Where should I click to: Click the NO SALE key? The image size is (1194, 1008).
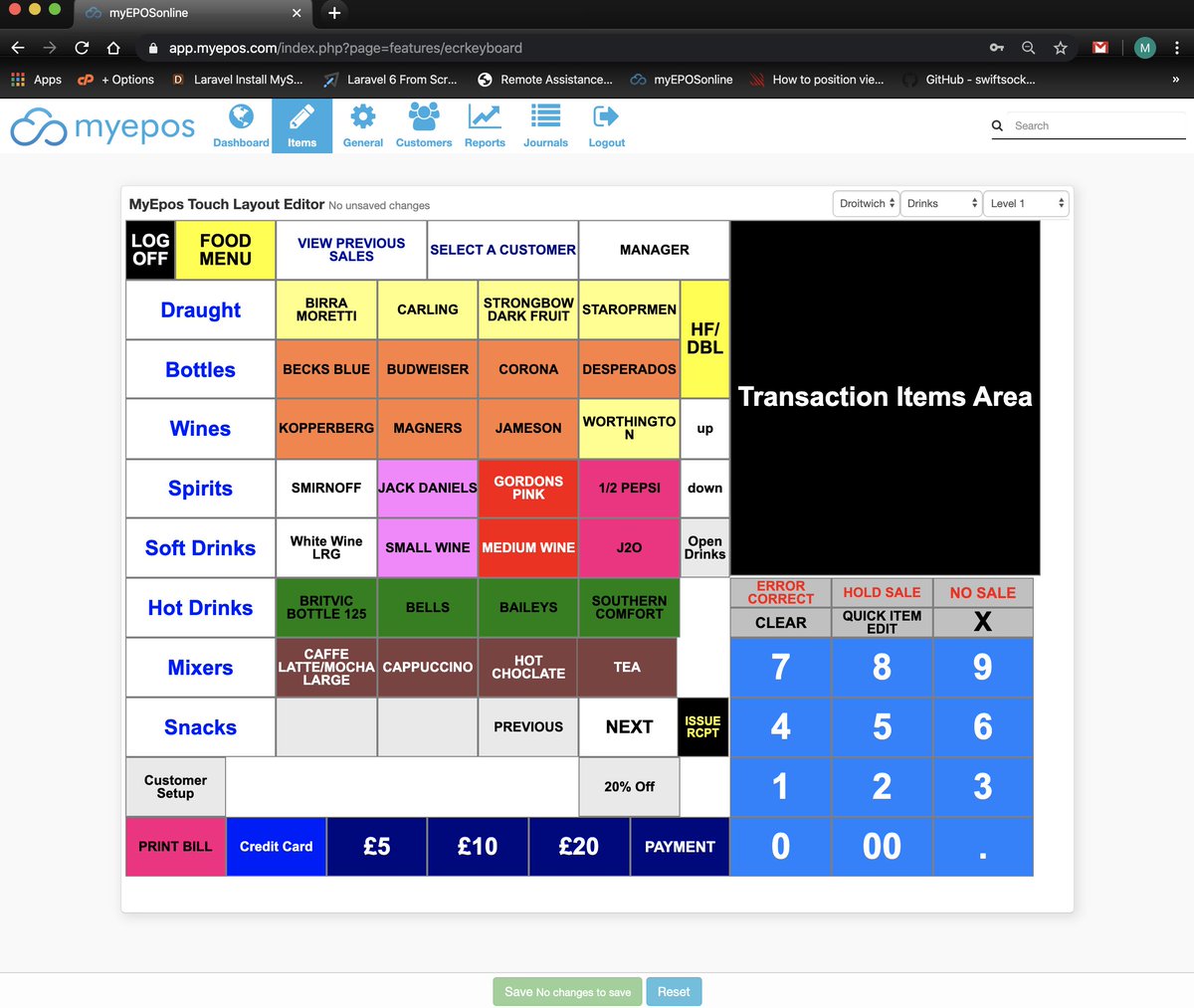[983, 592]
